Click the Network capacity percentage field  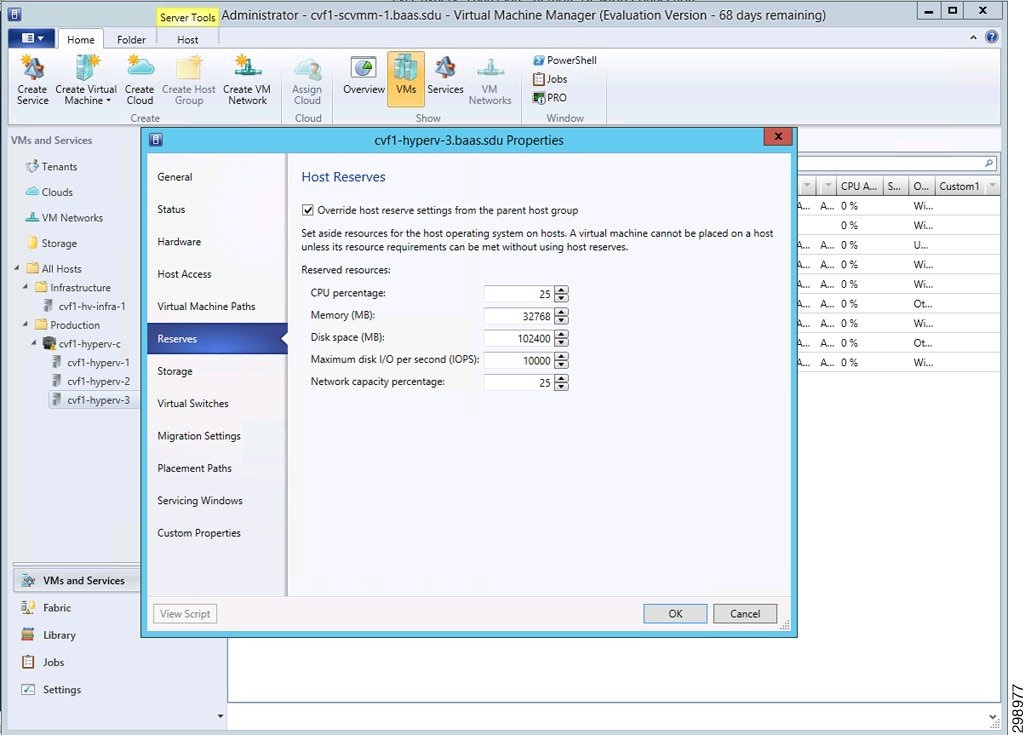519,383
